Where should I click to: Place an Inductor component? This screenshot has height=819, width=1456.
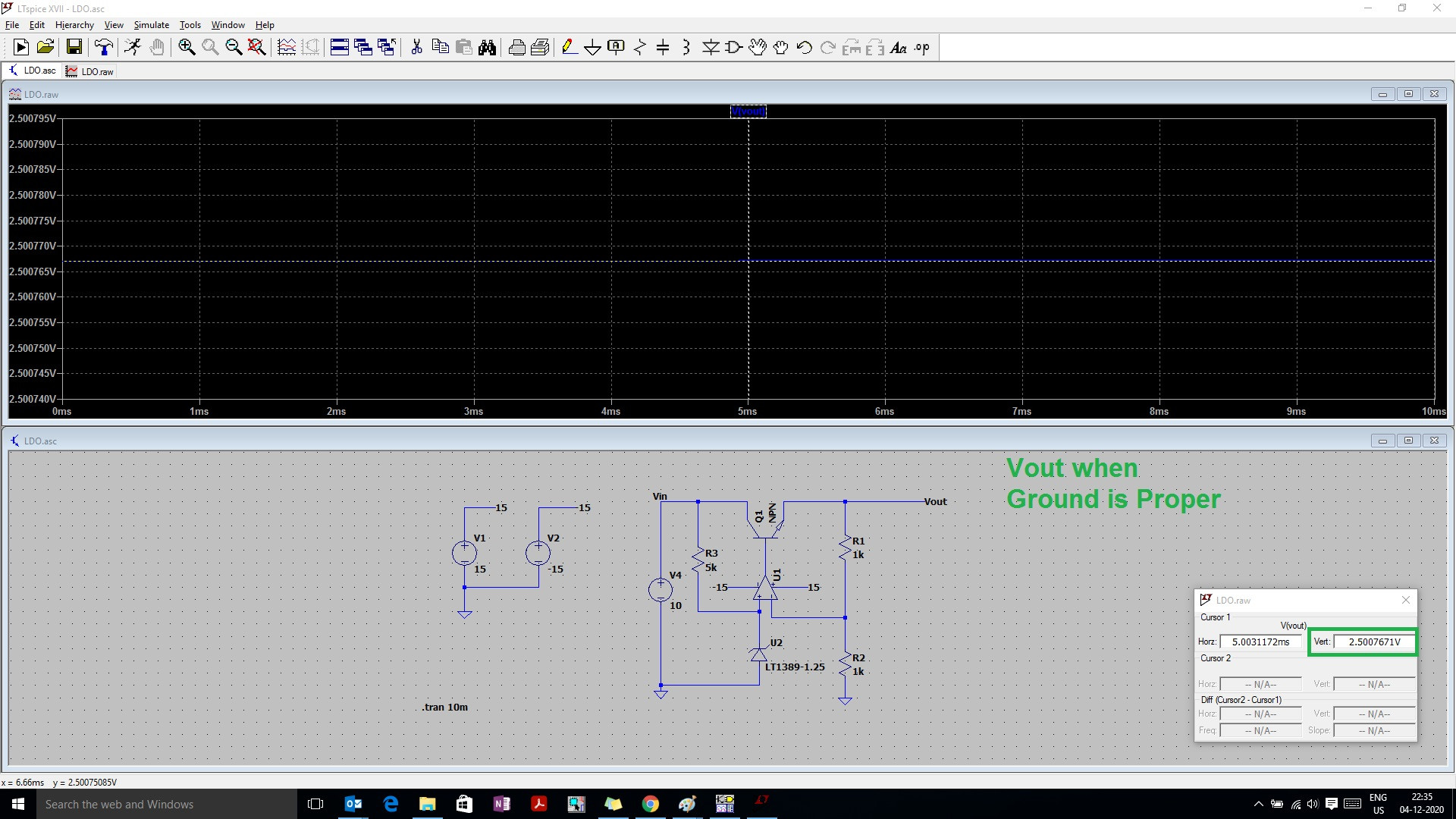tap(686, 48)
